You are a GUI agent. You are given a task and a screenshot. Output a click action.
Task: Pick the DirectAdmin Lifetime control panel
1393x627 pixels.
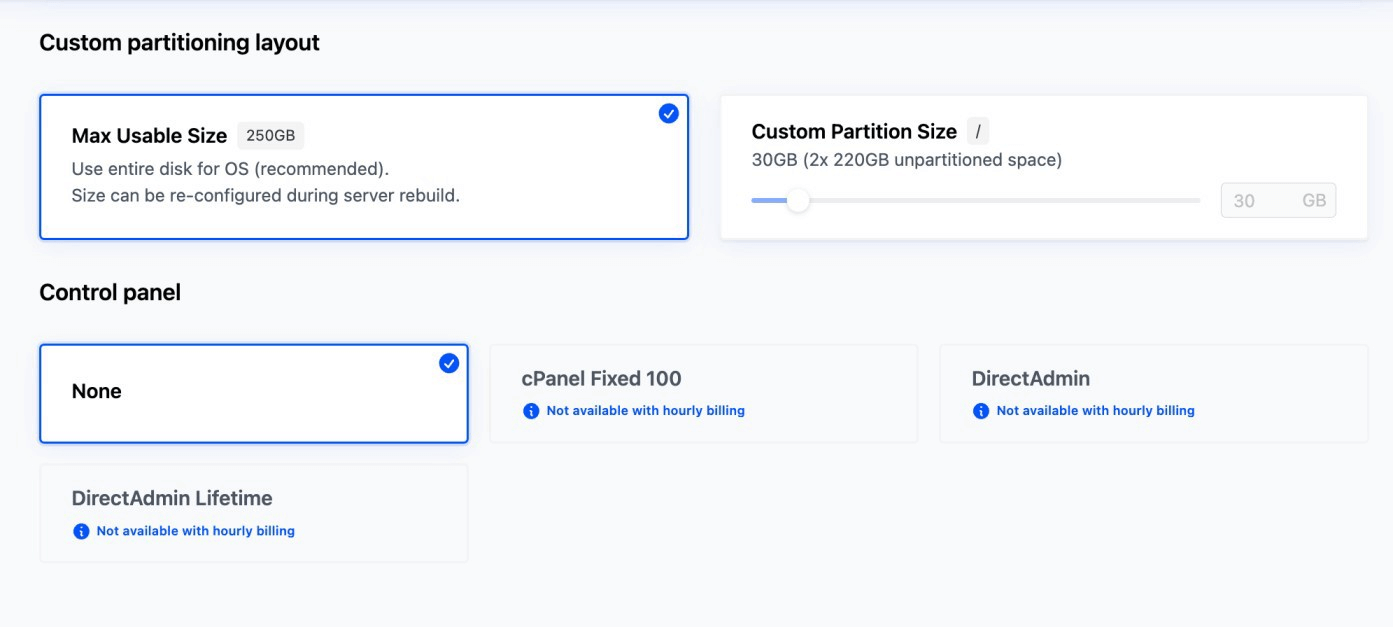(253, 512)
